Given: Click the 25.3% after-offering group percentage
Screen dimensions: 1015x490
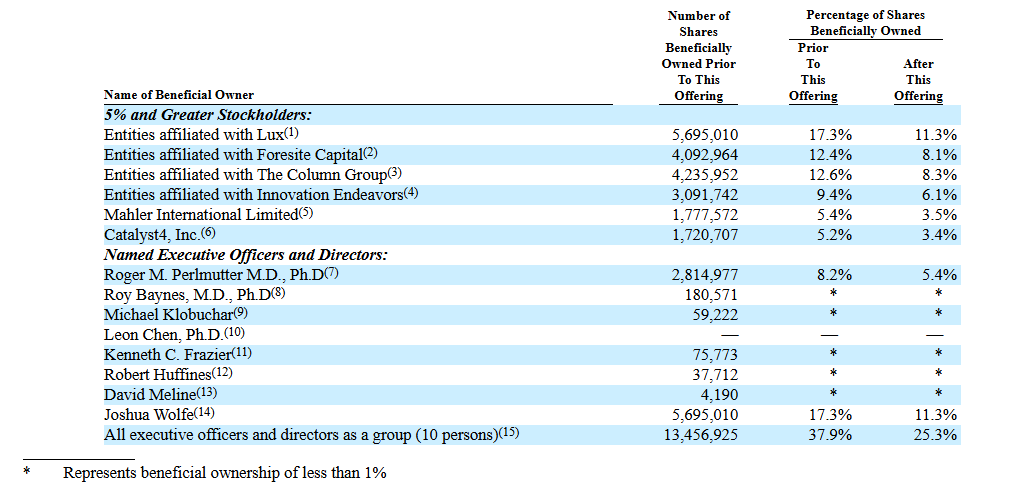Looking at the screenshot, I should point(937,435).
